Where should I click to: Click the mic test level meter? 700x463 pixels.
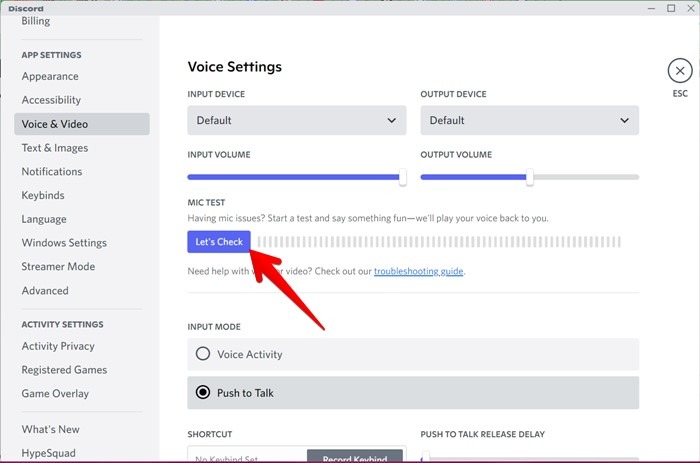pos(439,242)
